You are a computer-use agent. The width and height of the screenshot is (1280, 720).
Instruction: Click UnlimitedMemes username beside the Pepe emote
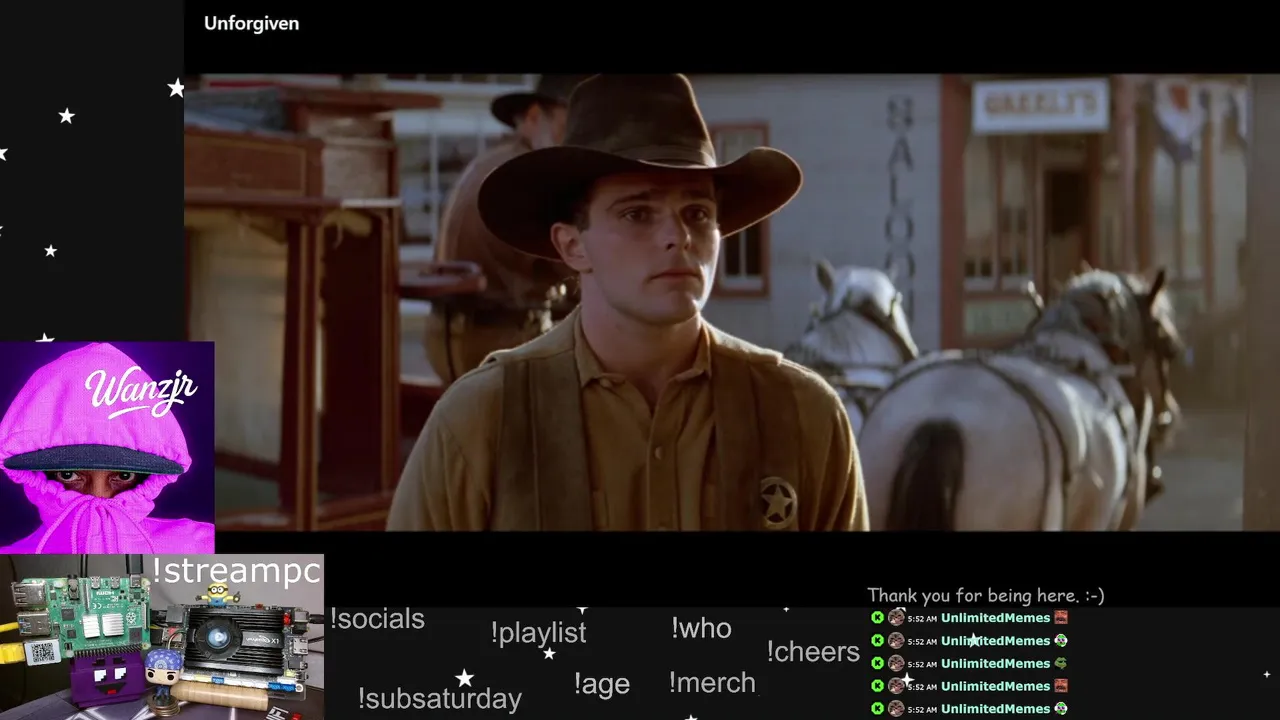[x=995, y=664]
